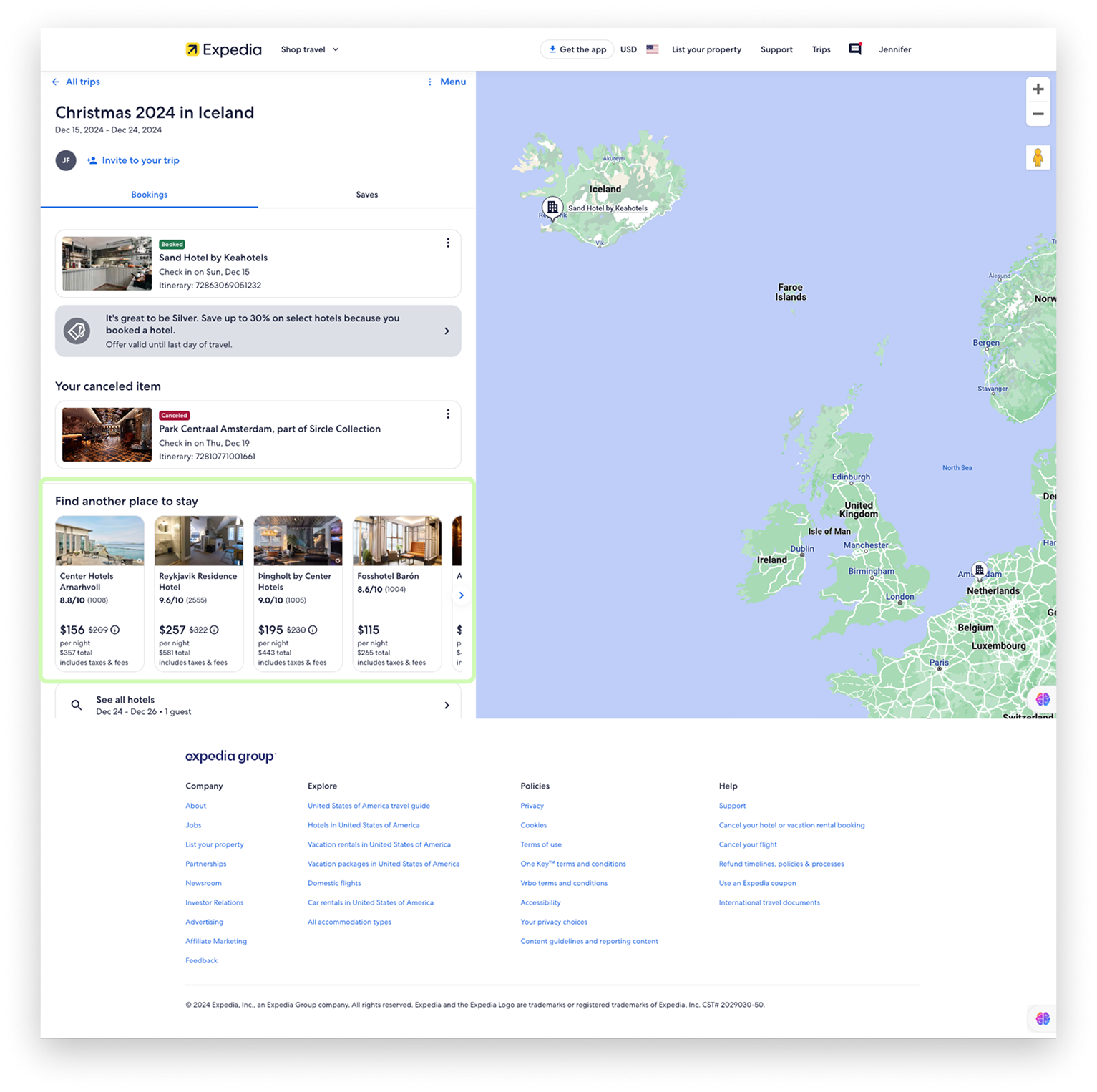Select the Reykjavik Residence Hotel name
Screen dimensions: 1097x1092
point(198,581)
